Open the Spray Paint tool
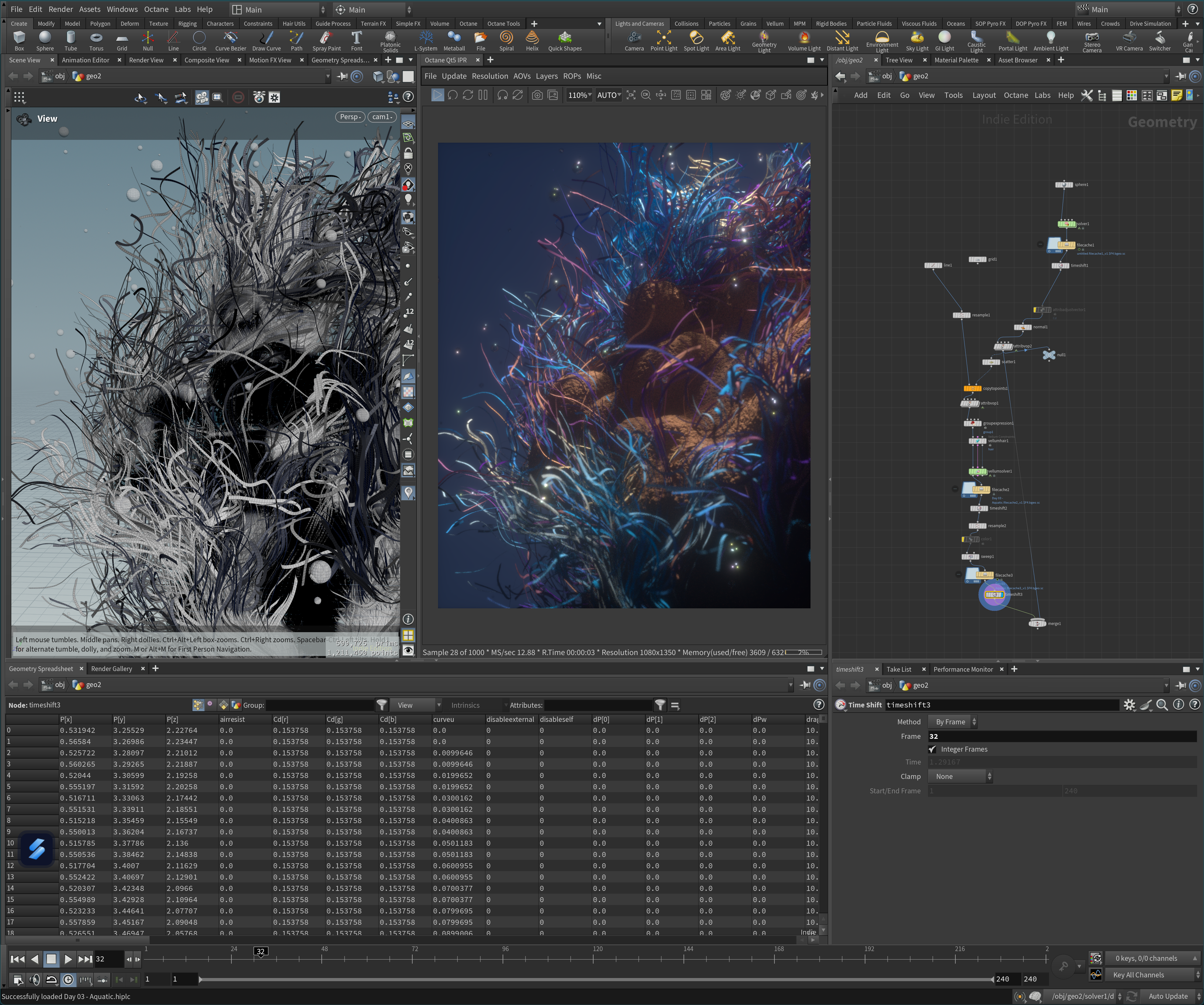 click(x=326, y=41)
